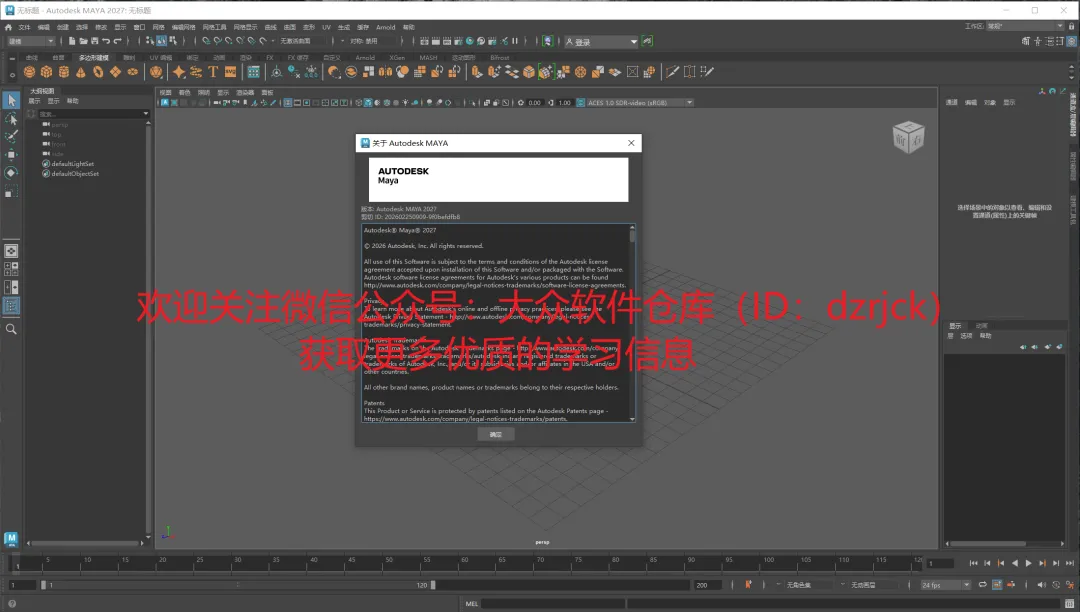1080x612 pixels.
Task: Click the New Scene icon
Action: click(x=72, y=41)
